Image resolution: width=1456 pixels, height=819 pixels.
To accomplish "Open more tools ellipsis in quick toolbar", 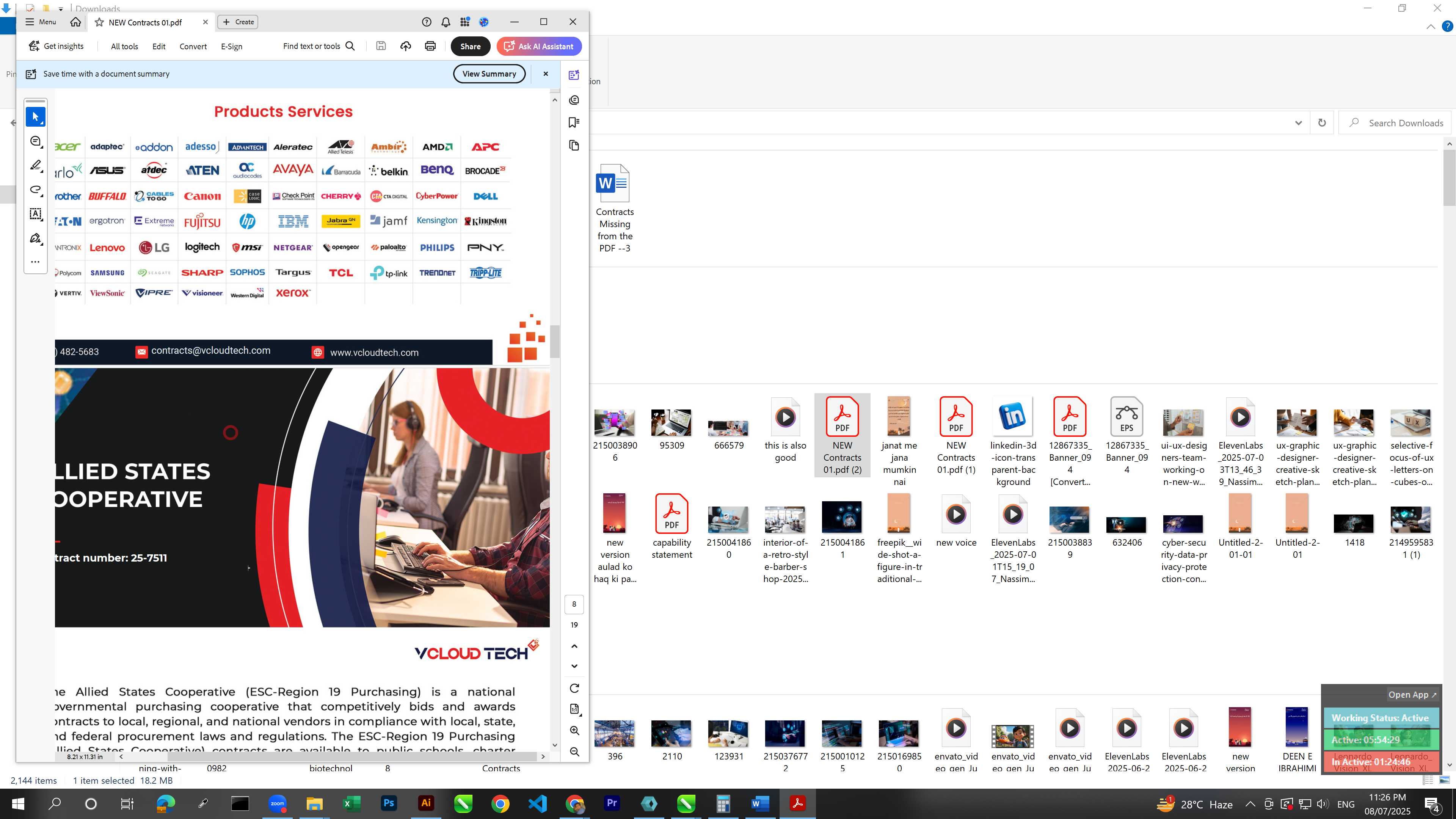I will point(36,262).
